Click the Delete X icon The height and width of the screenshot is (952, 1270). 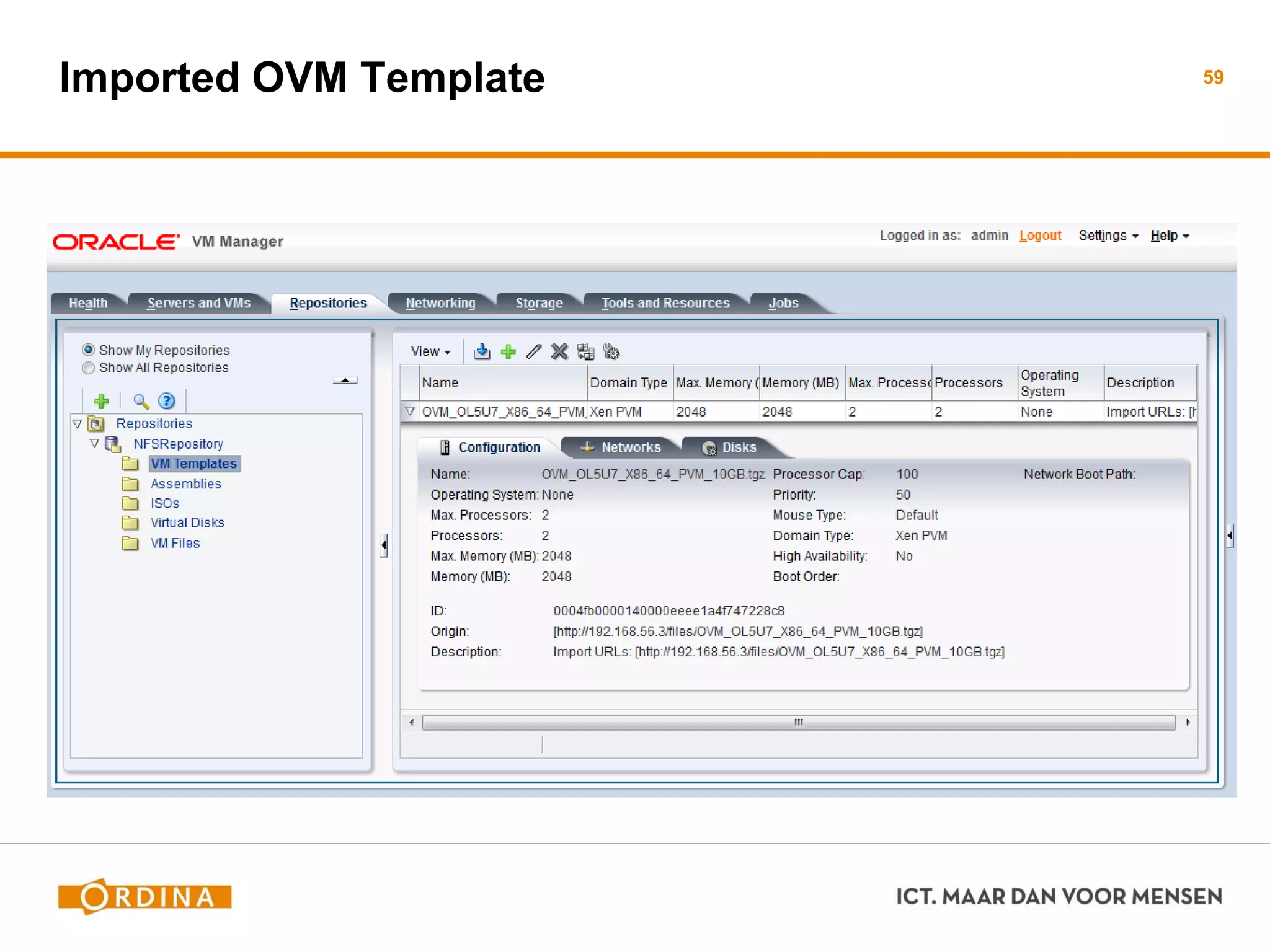point(559,352)
